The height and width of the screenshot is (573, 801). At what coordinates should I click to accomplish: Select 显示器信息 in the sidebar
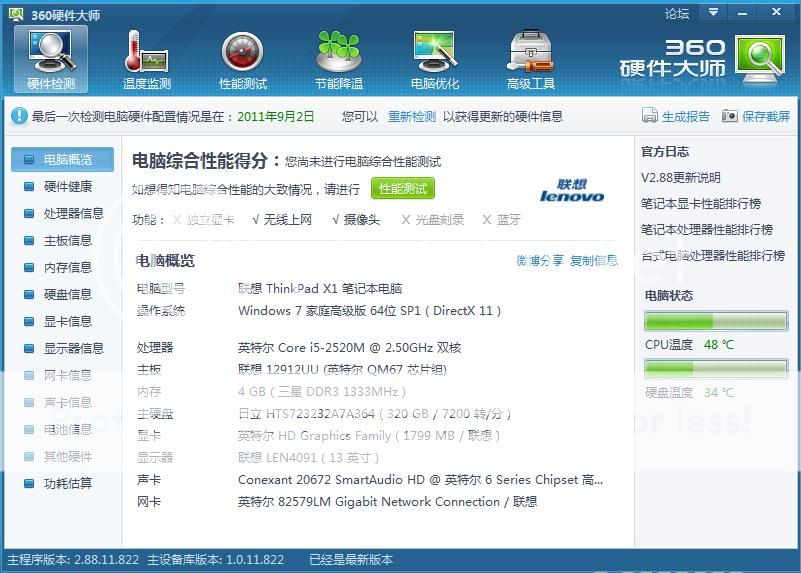[62, 349]
